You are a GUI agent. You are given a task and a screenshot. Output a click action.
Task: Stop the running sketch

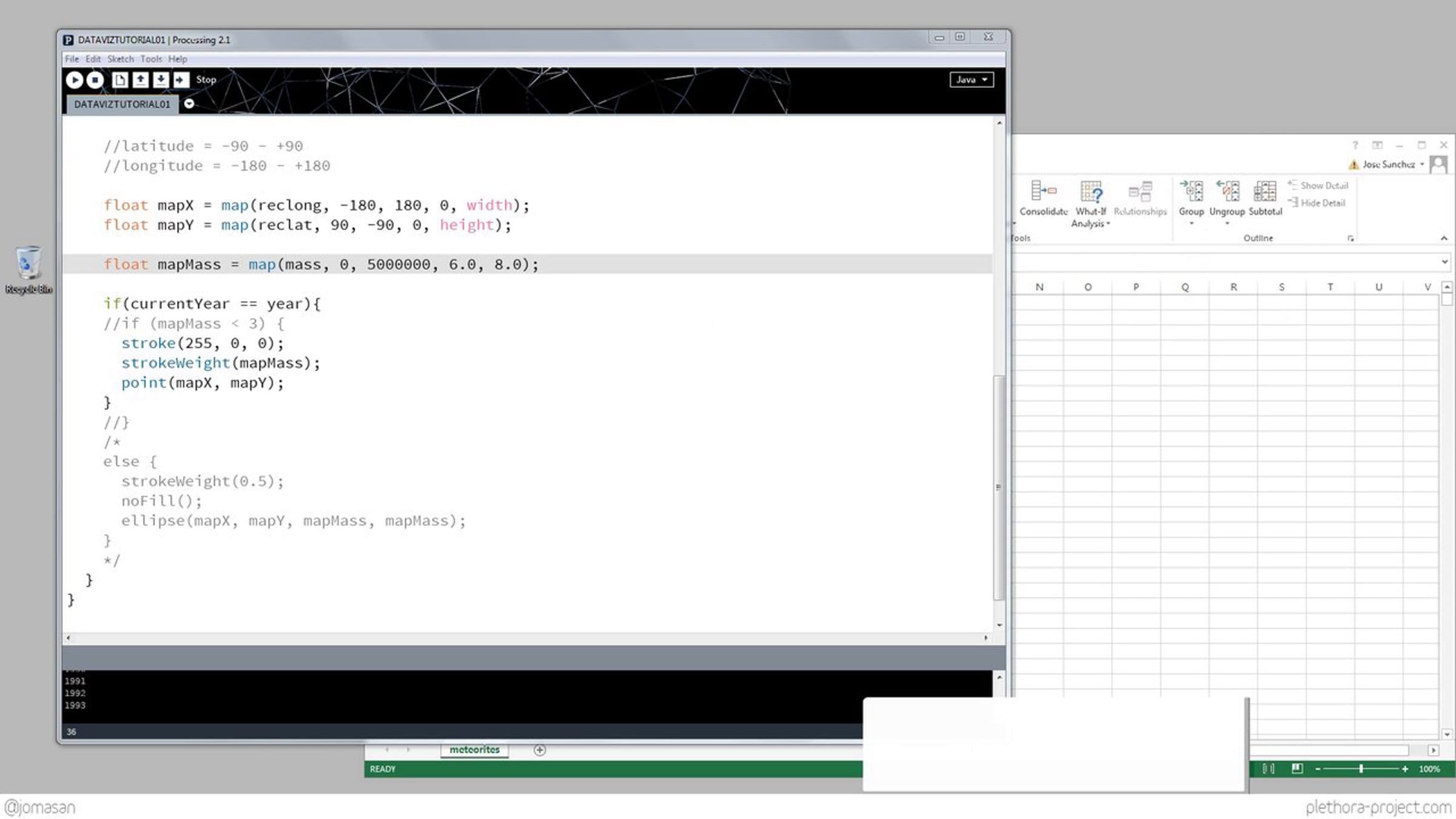[95, 79]
